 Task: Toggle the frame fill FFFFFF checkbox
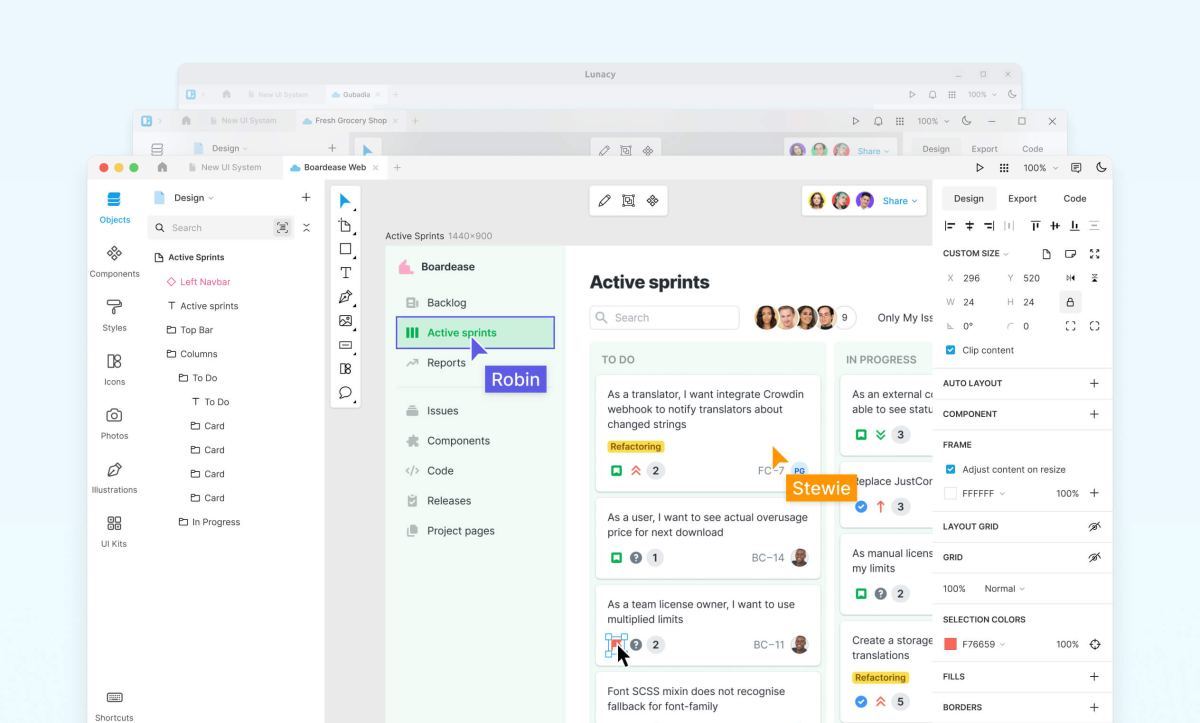pyautogui.click(x=950, y=493)
